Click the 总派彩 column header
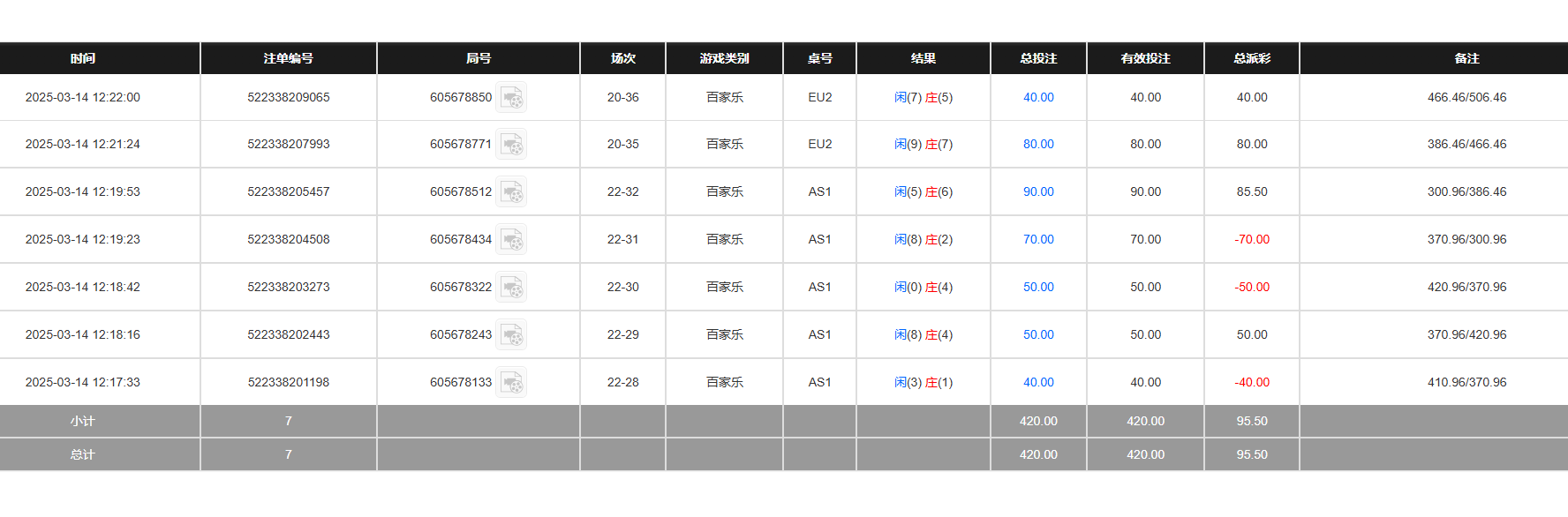Image resolution: width=1568 pixels, height=517 pixels. tap(1251, 58)
